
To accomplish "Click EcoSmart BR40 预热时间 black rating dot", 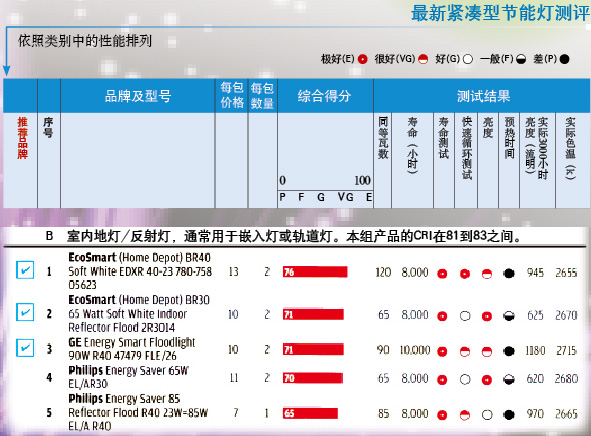I will (x=509, y=273).
